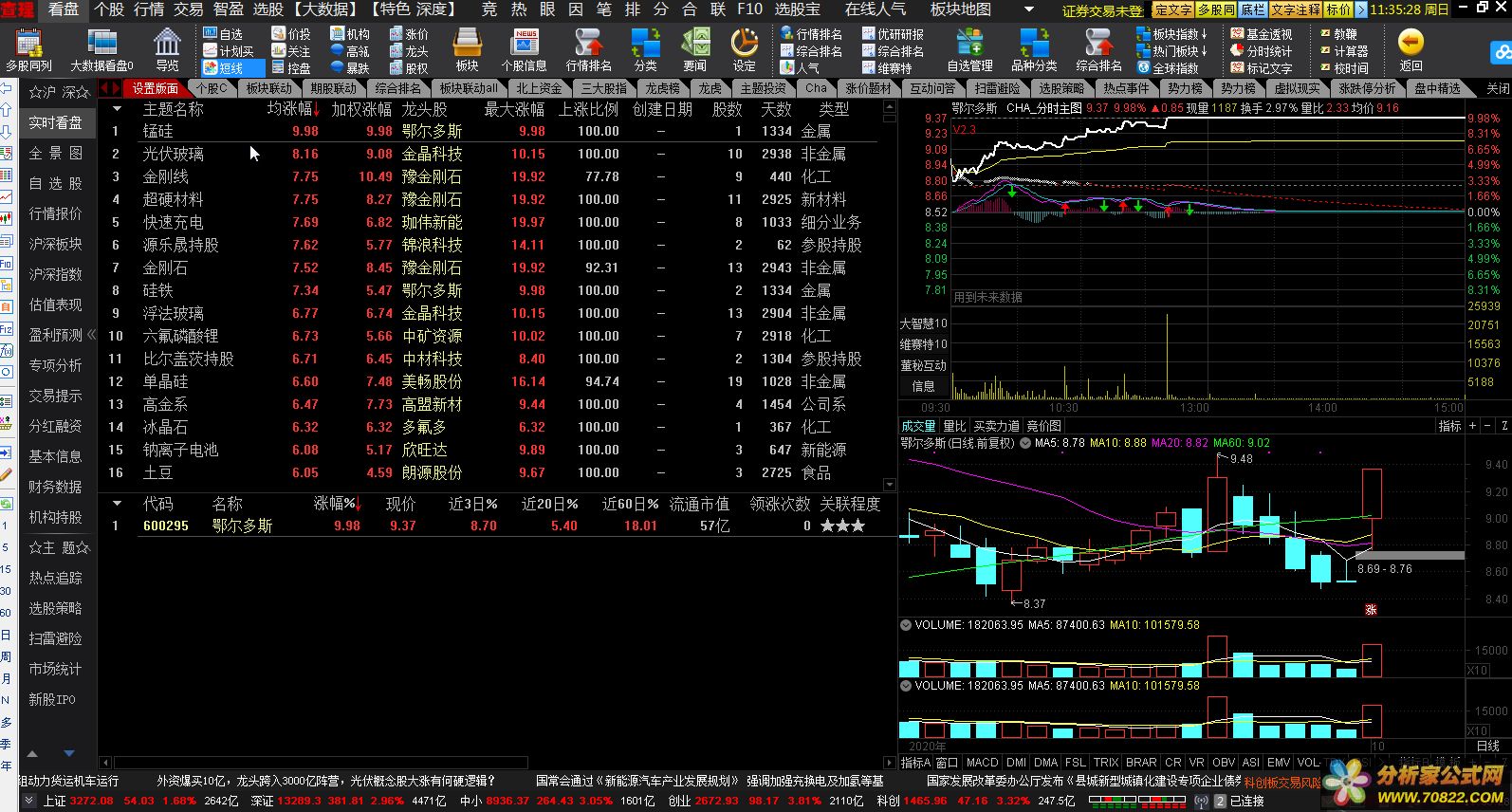Toggle the 多股同 option in title bar
Viewport: 1512px width, 812px height.
pos(1216,9)
